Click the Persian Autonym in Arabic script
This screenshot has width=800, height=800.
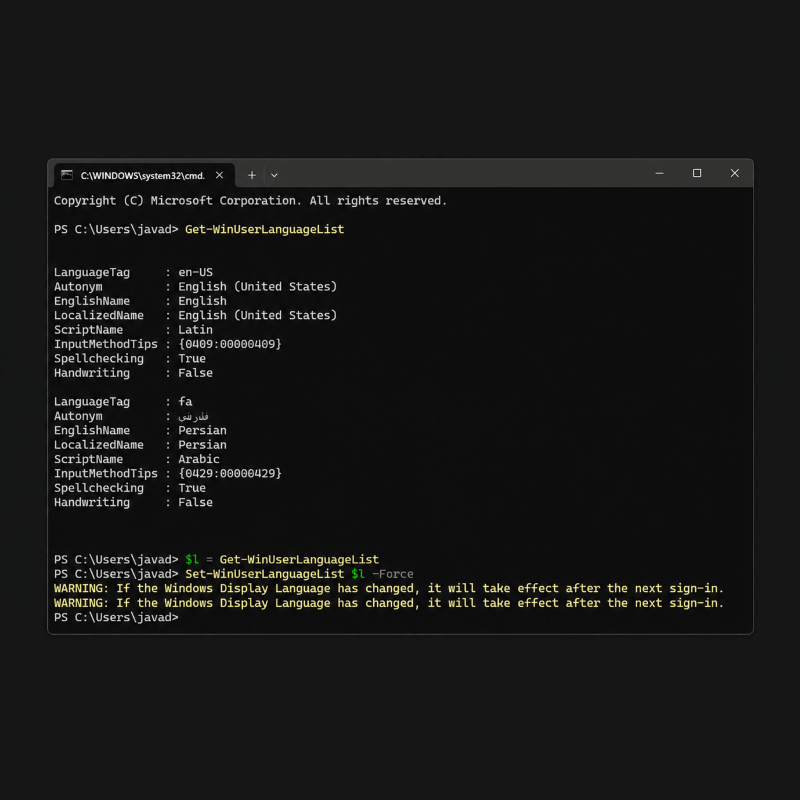point(193,416)
